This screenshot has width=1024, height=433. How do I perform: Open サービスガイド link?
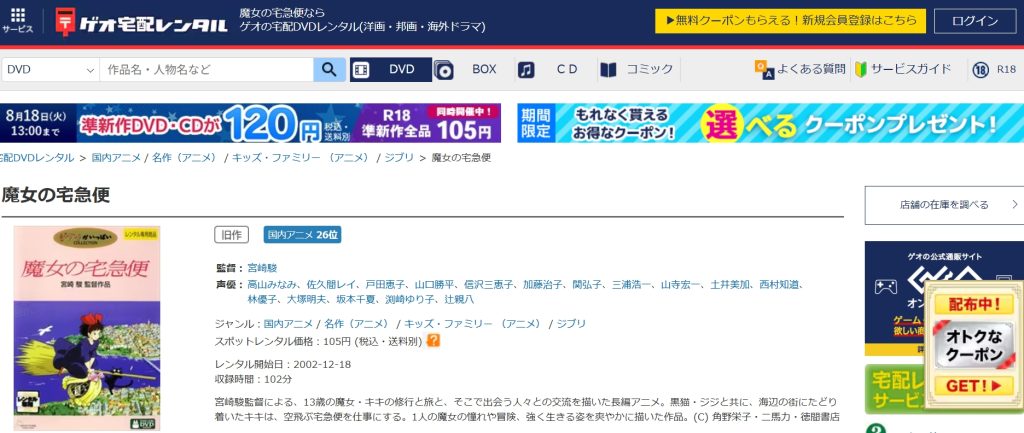910,69
